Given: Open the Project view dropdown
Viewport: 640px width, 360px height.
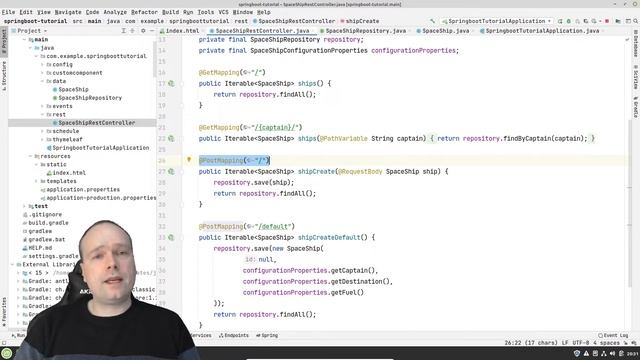Looking at the screenshot, I should [29, 31].
